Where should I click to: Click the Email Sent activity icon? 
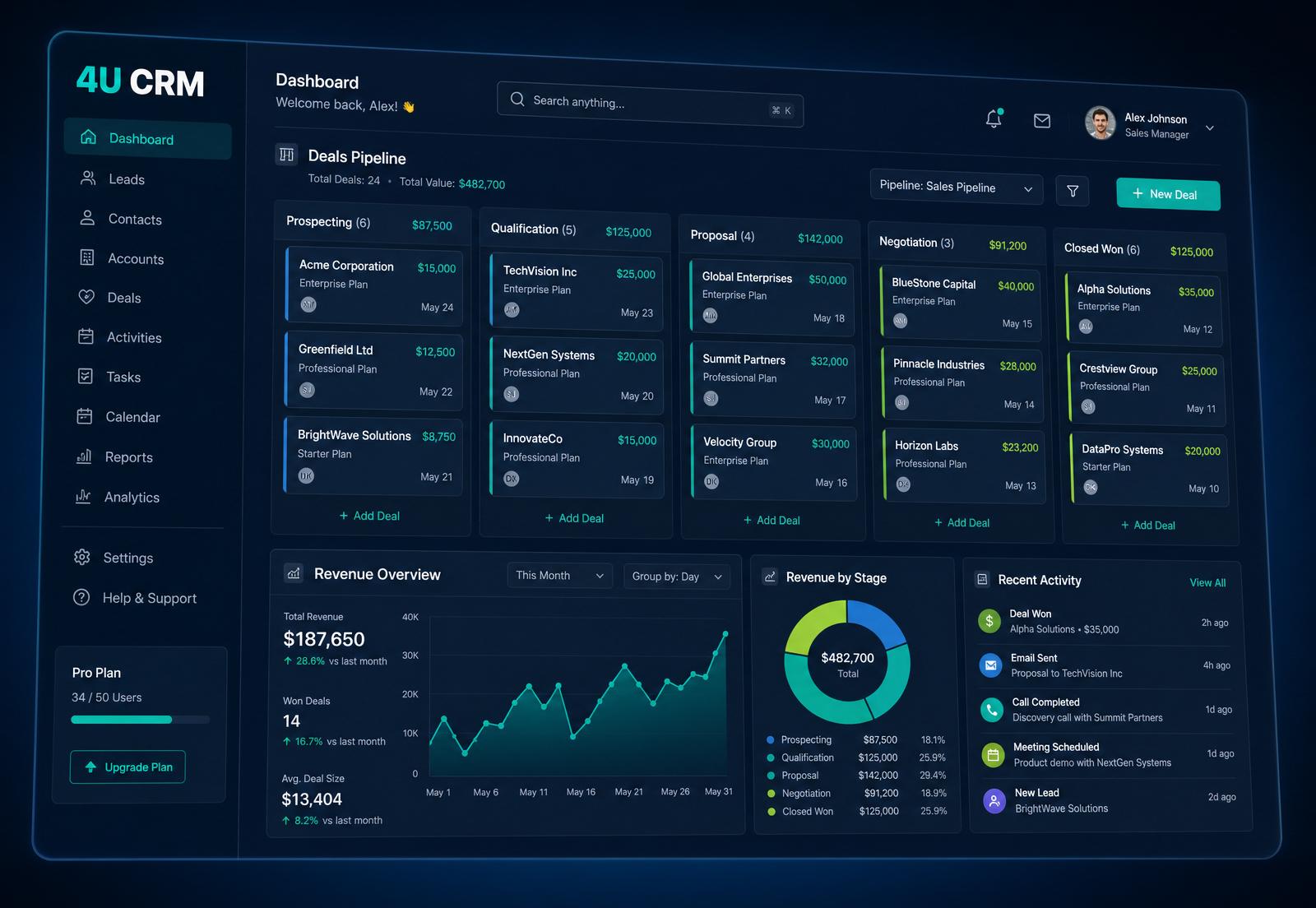991,665
